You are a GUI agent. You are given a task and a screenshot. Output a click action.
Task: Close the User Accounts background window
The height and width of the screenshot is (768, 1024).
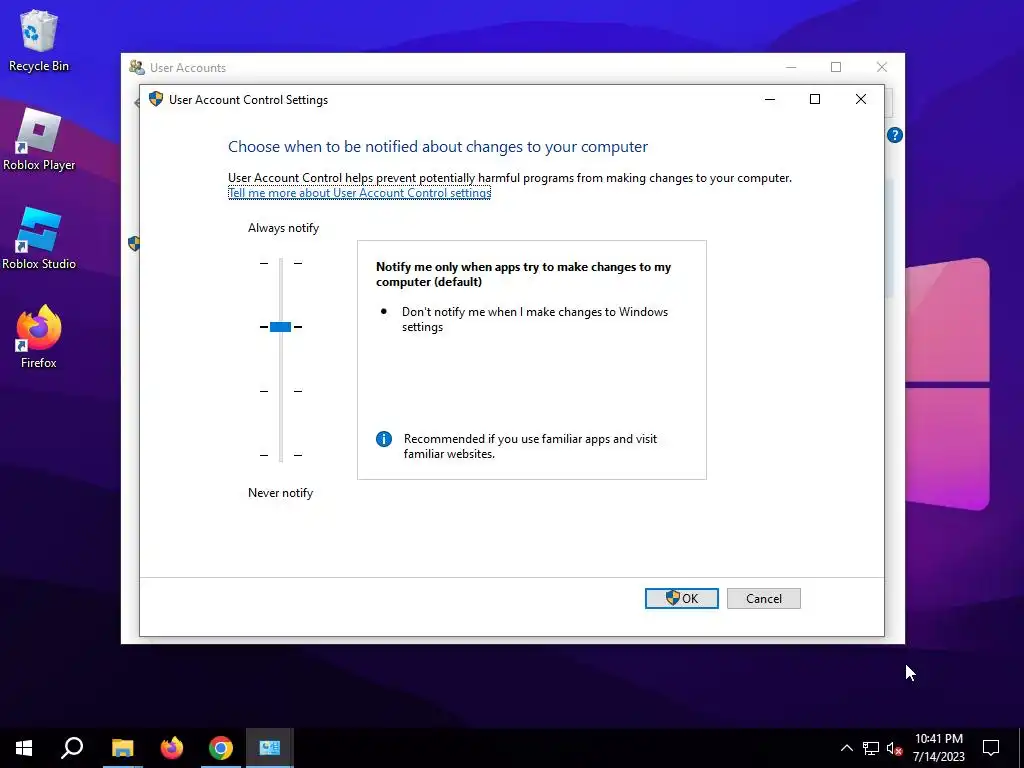pyautogui.click(x=882, y=67)
